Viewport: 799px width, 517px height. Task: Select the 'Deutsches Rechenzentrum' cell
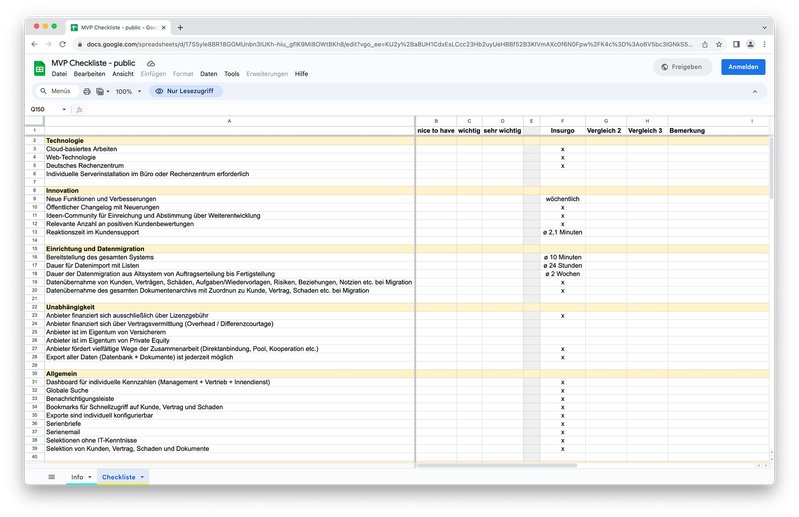229,166
